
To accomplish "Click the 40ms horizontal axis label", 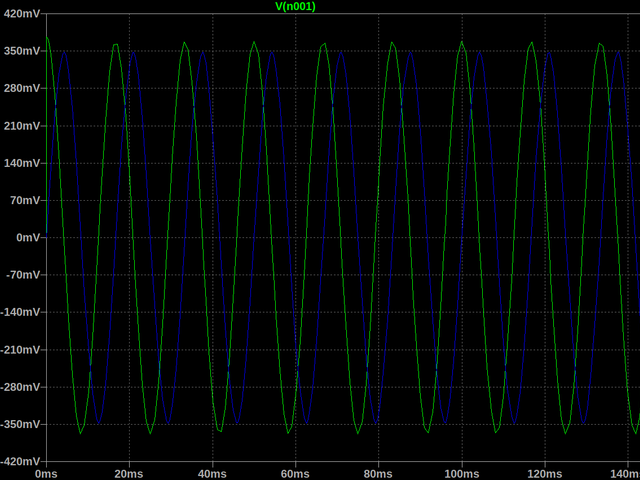I will [x=211, y=472].
